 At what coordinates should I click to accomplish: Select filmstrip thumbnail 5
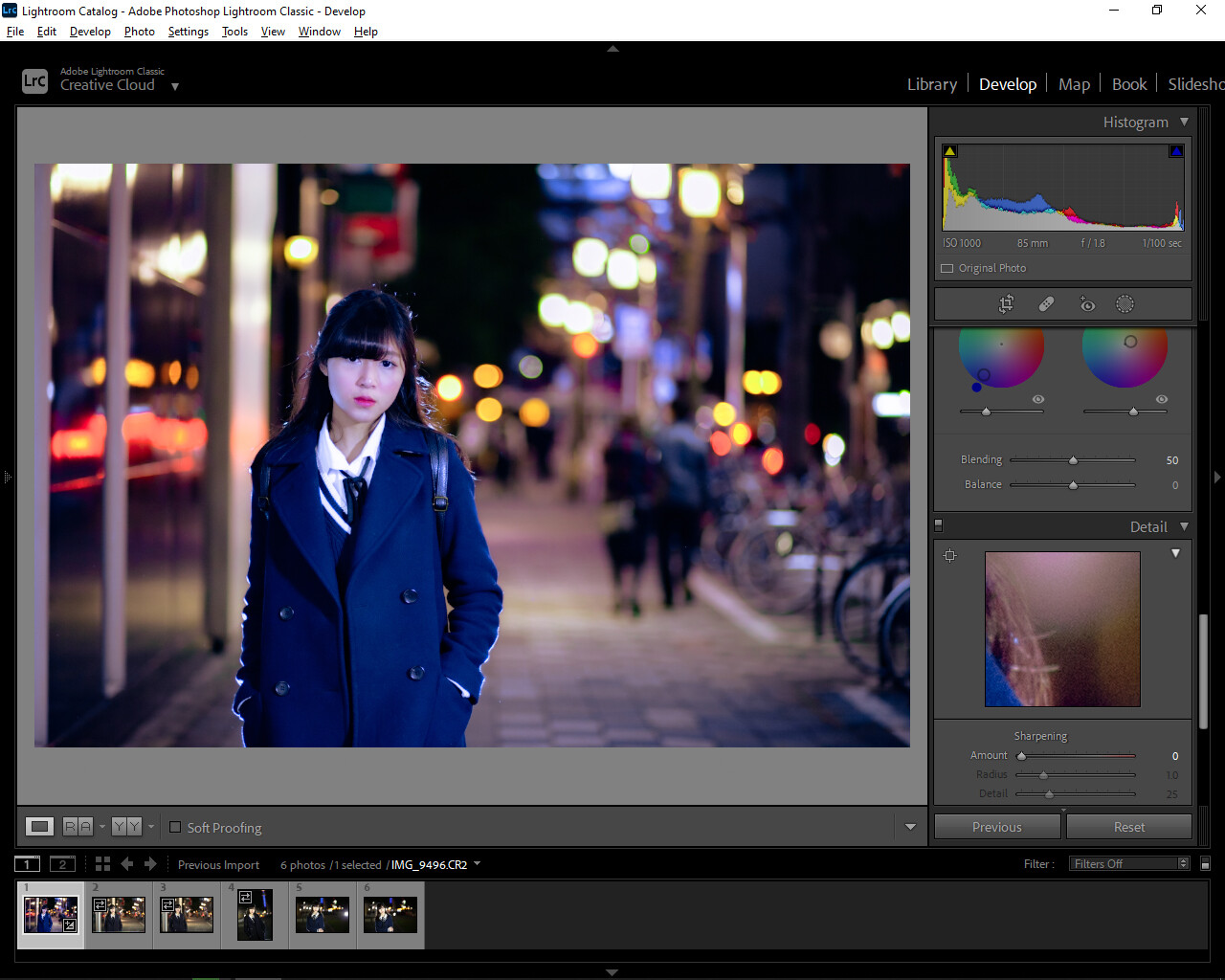(x=323, y=915)
